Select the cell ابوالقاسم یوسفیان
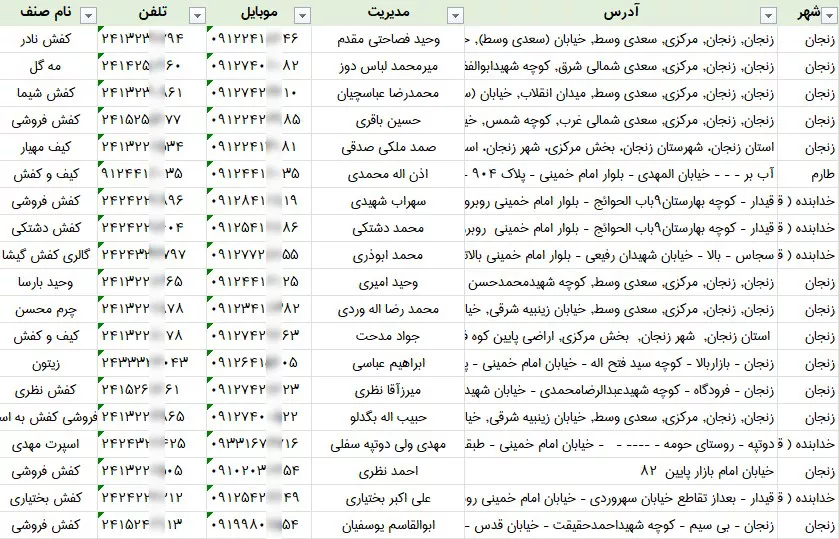This screenshot has height=539, width=839. 388,525
